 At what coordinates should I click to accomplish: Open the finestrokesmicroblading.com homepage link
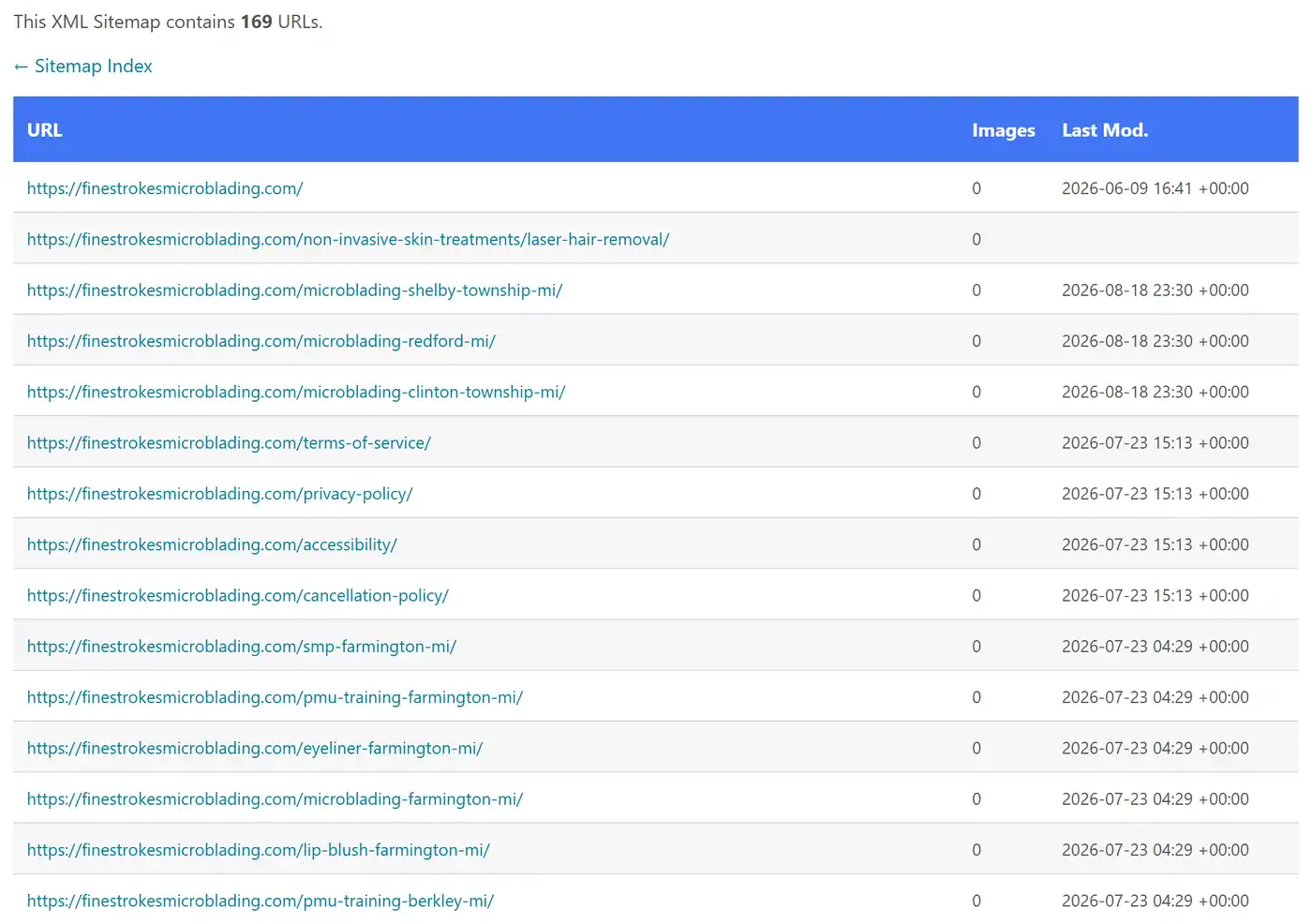pos(165,188)
